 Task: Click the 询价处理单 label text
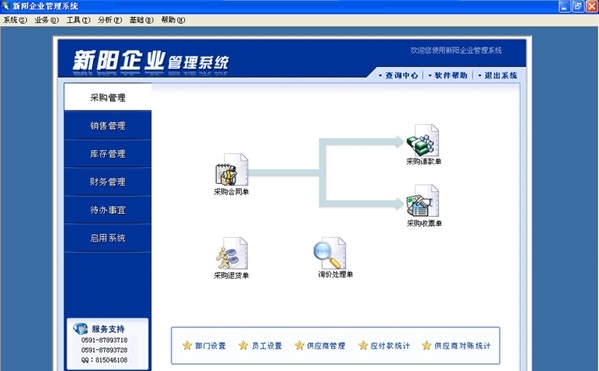coord(335,274)
